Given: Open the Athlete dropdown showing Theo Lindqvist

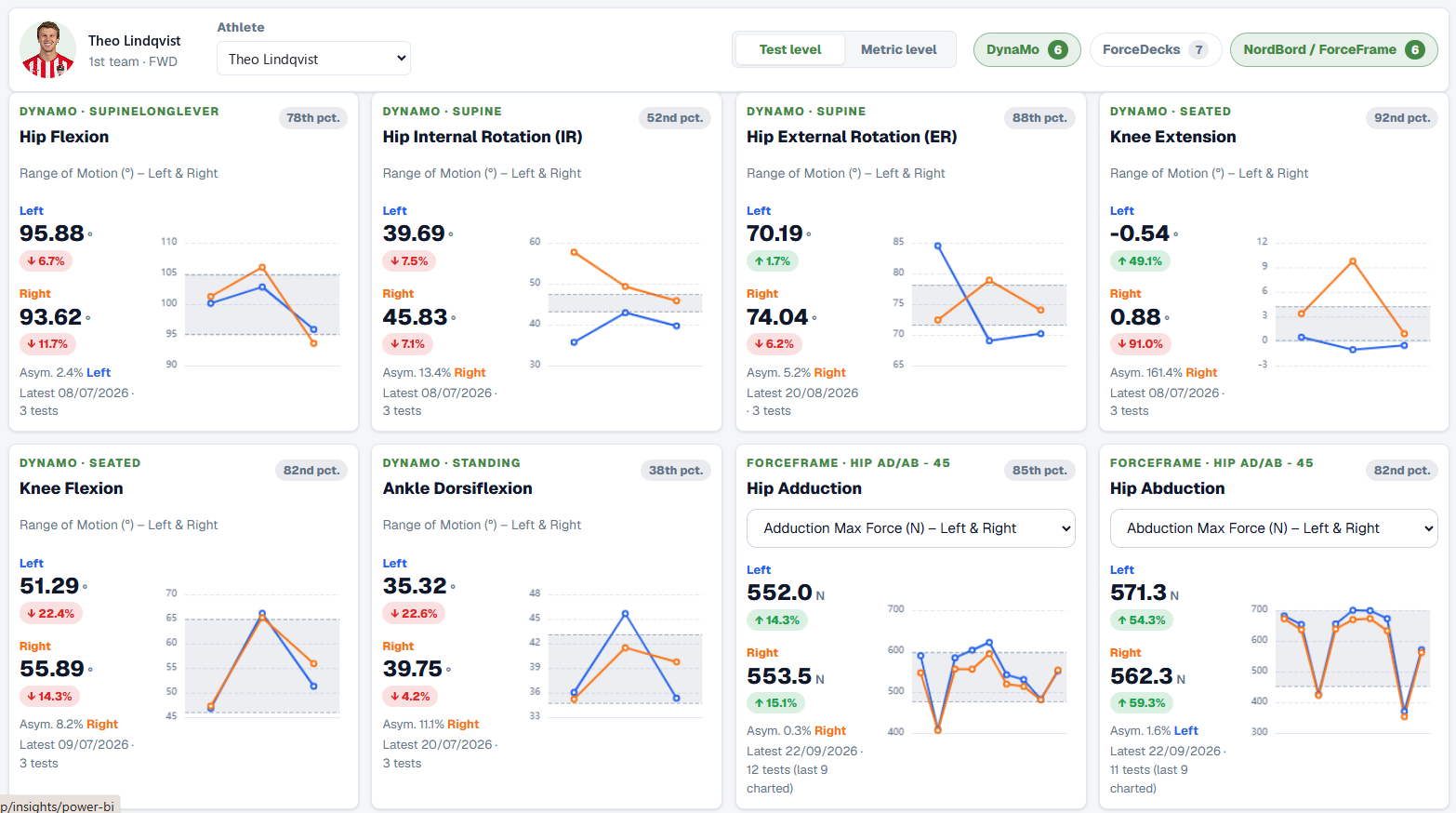Looking at the screenshot, I should coord(313,59).
